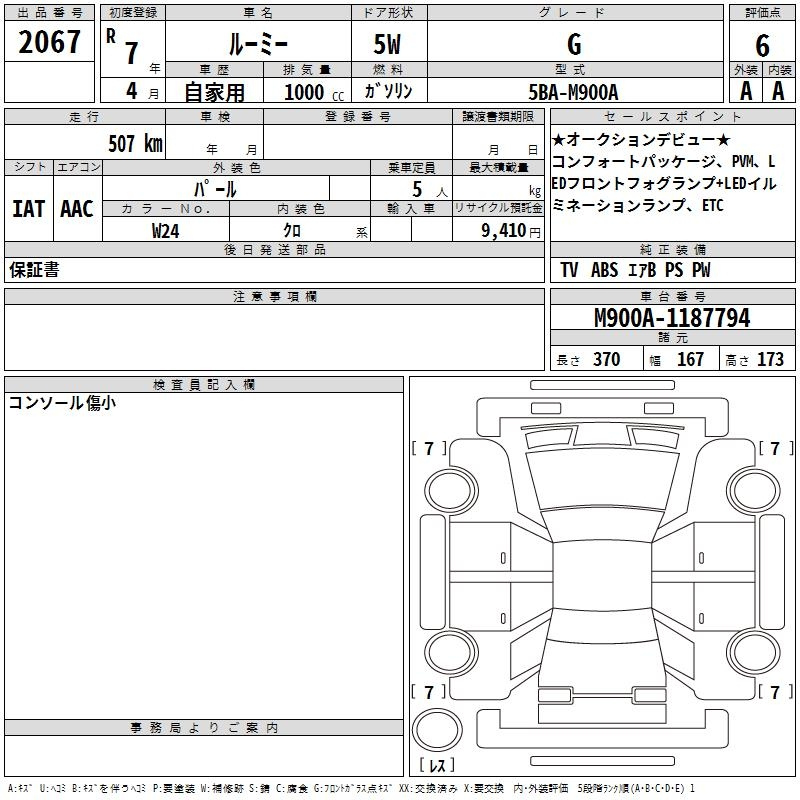Select the lot number 2067
Viewport: 800px width, 800px height.
click(50, 42)
